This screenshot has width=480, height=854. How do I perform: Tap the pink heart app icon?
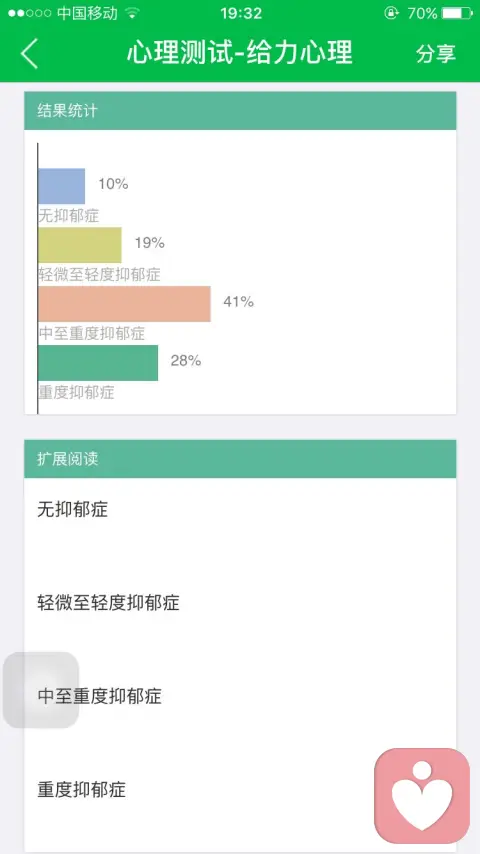click(x=422, y=795)
